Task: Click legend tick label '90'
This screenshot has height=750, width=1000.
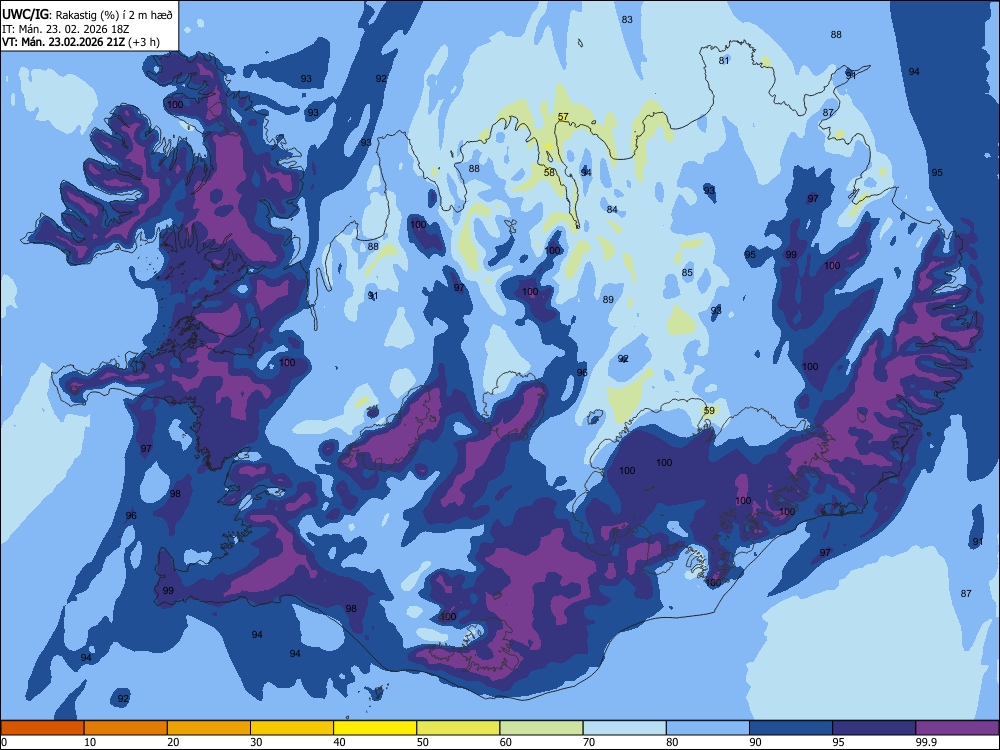Action: [x=755, y=742]
